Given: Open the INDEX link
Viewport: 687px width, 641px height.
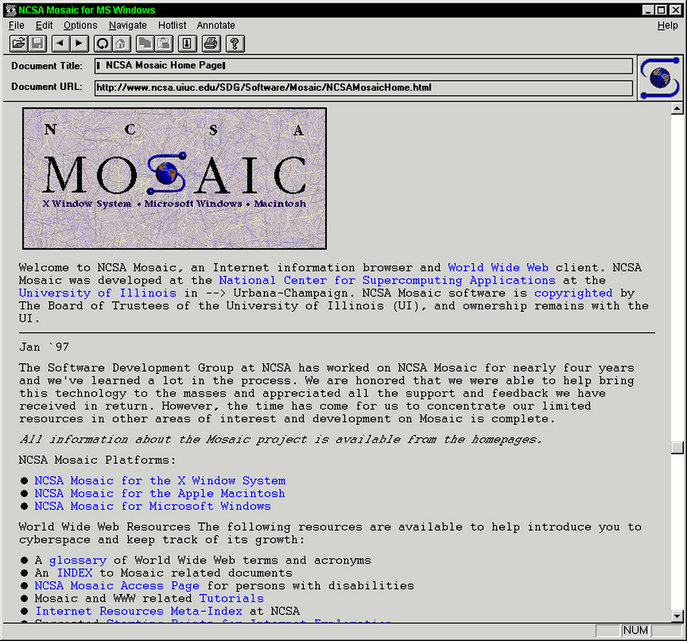Looking at the screenshot, I should pyautogui.click(x=74, y=573).
